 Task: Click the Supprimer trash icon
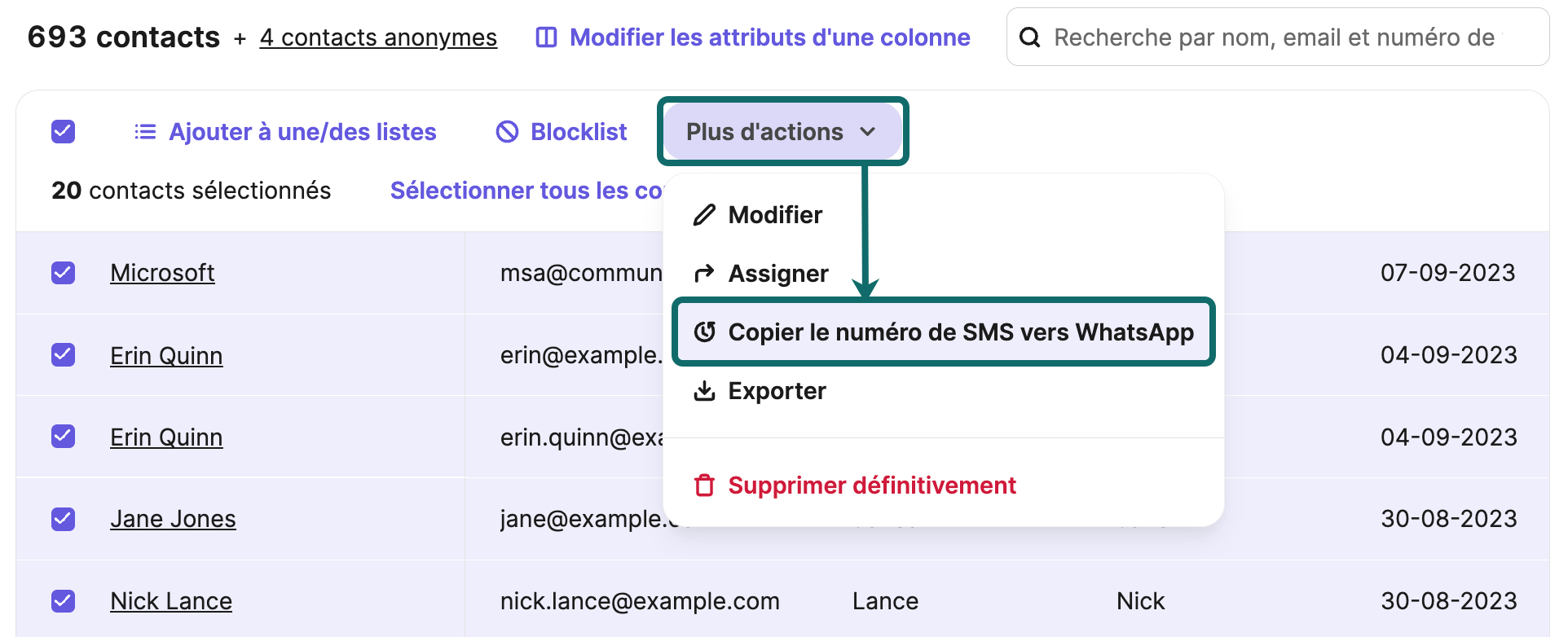pos(704,485)
